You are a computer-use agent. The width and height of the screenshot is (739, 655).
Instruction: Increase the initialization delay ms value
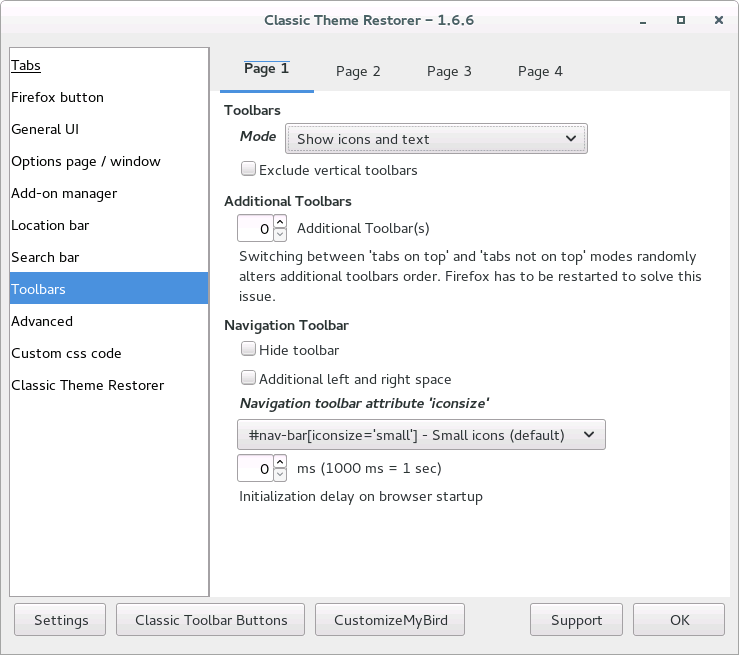280,461
